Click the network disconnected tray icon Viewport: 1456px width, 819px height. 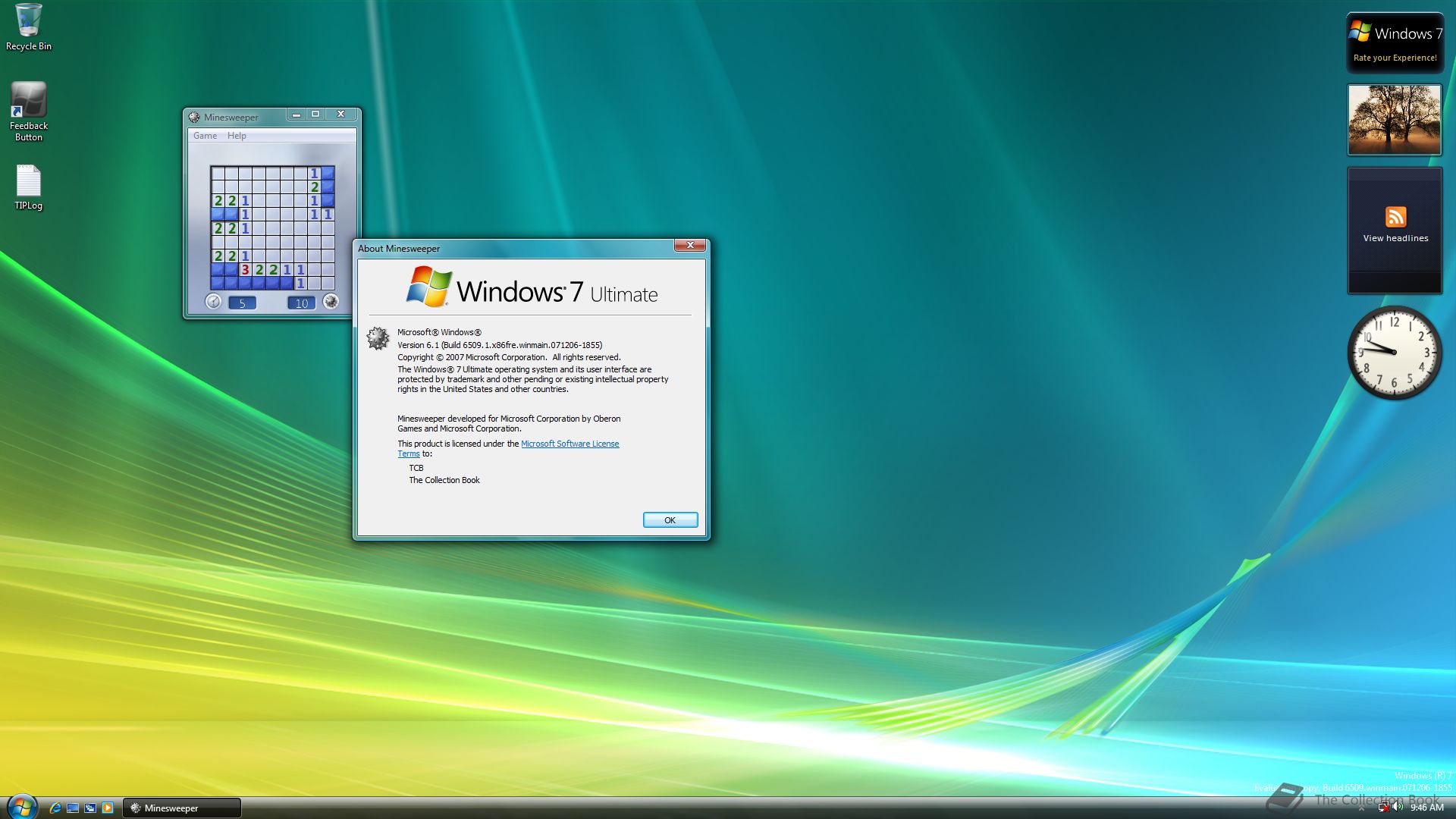coord(1383,808)
